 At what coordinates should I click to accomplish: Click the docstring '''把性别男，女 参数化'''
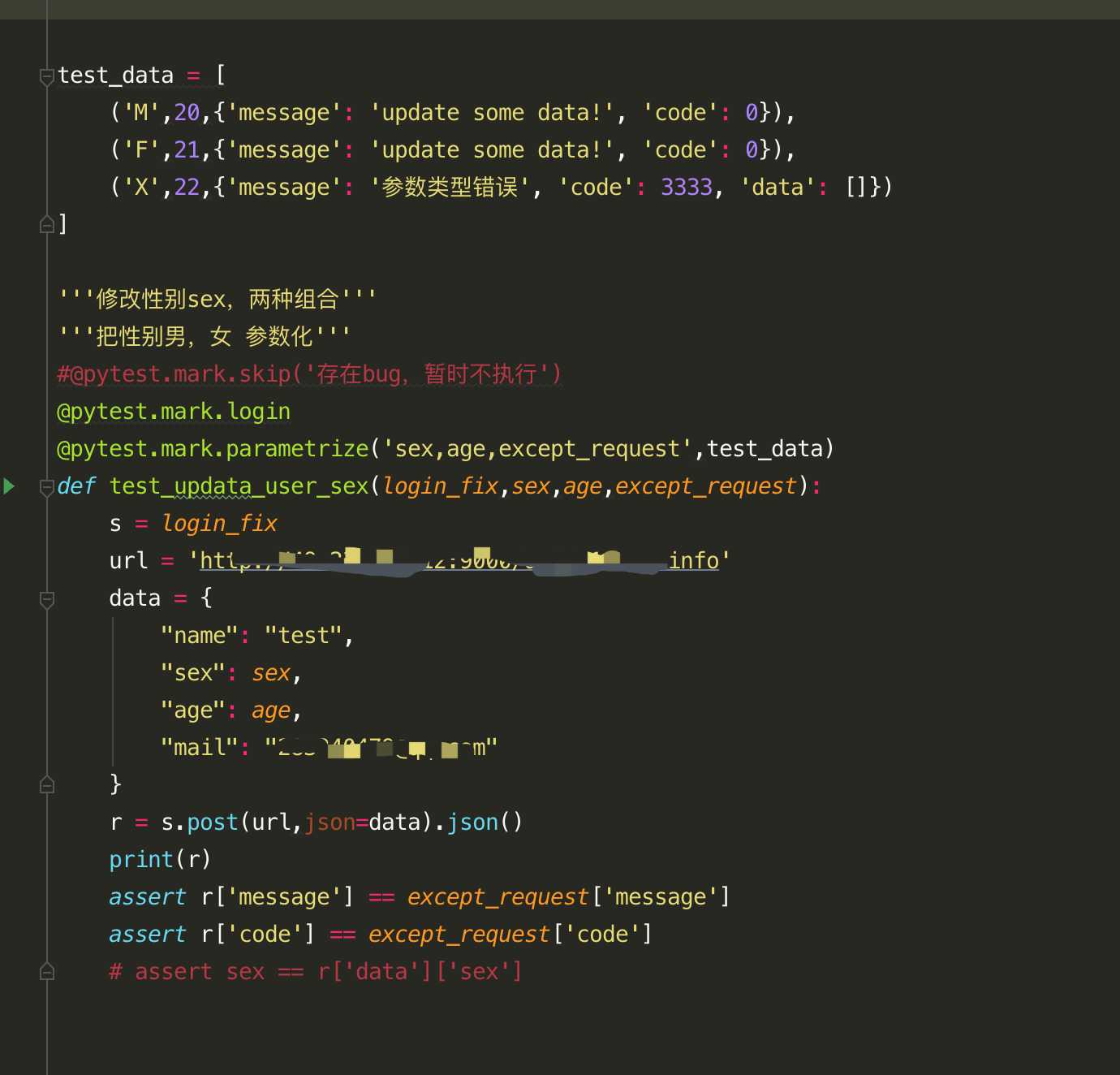click(205, 336)
